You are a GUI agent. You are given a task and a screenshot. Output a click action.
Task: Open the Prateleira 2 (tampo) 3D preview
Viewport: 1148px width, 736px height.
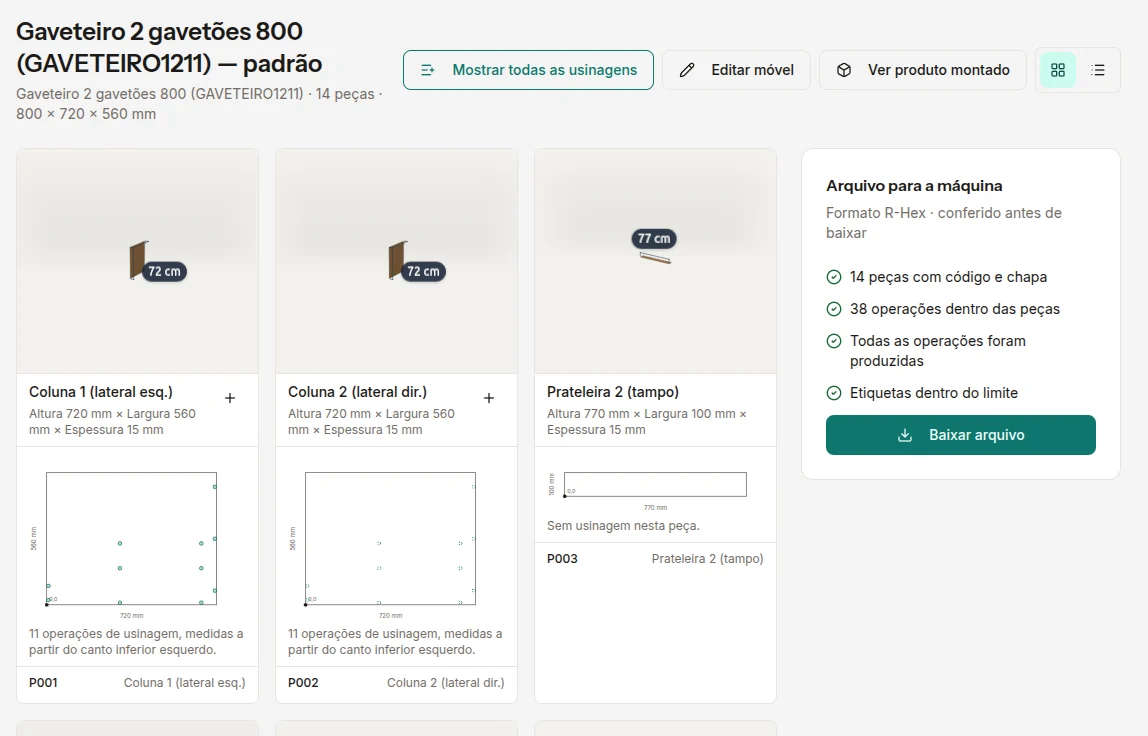pyautogui.click(x=655, y=261)
